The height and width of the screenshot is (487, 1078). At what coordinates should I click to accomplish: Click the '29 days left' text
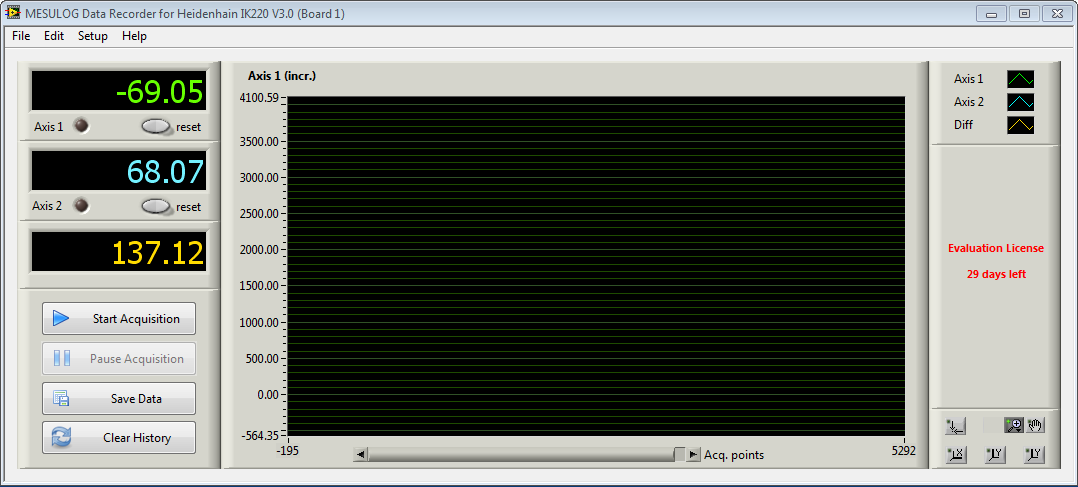point(996,274)
